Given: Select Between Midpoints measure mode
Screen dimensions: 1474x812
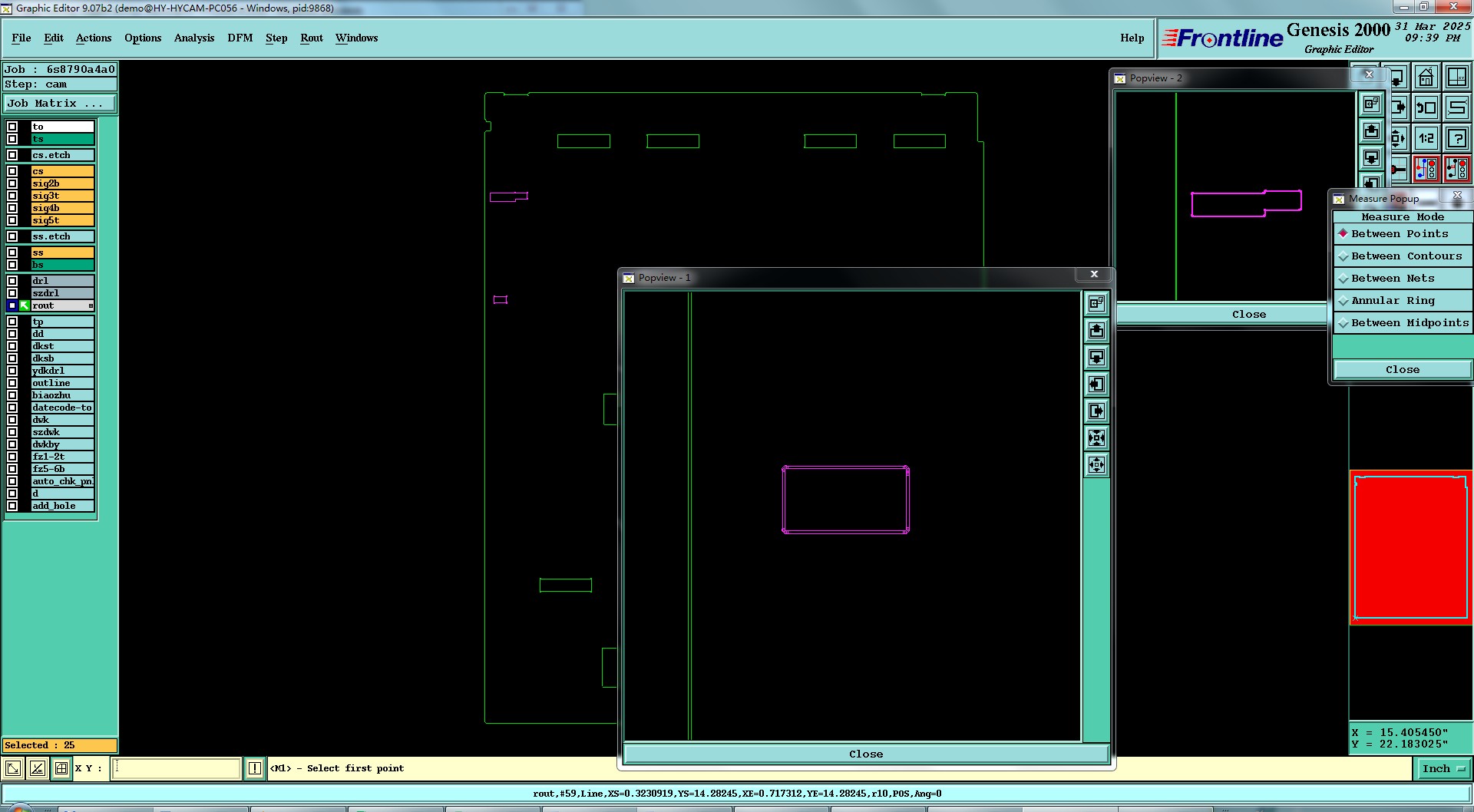Looking at the screenshot, I should [x=1403, y=322].
